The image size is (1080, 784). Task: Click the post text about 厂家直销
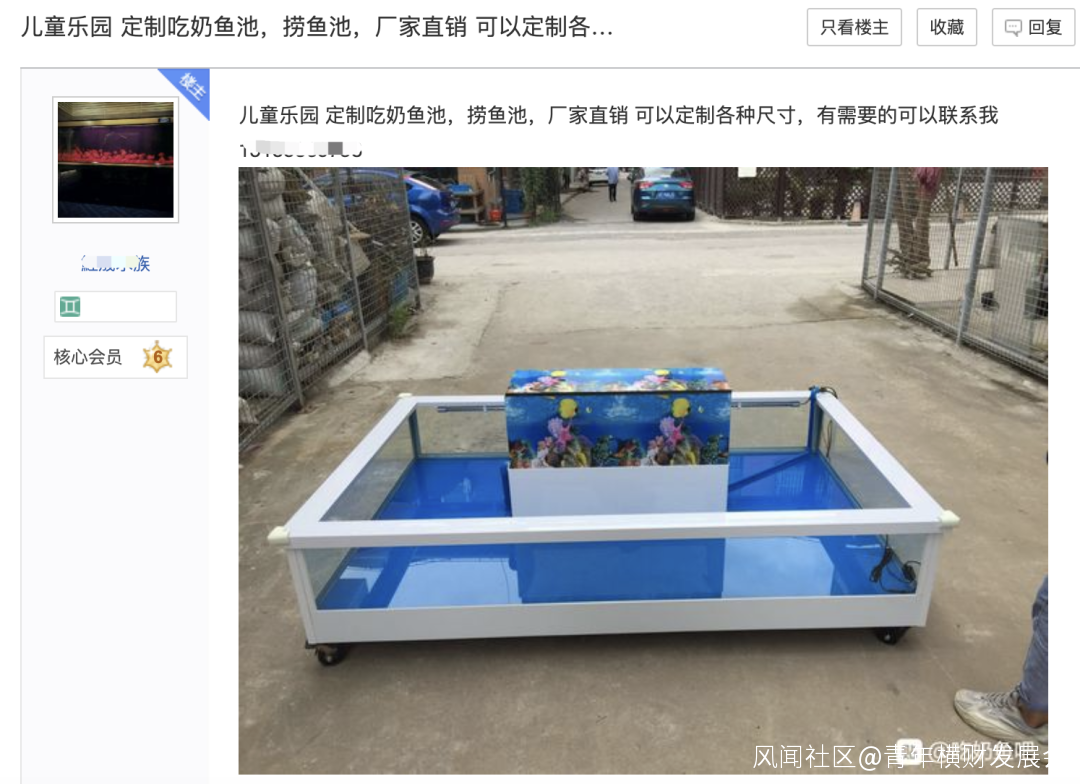(619, 115)
